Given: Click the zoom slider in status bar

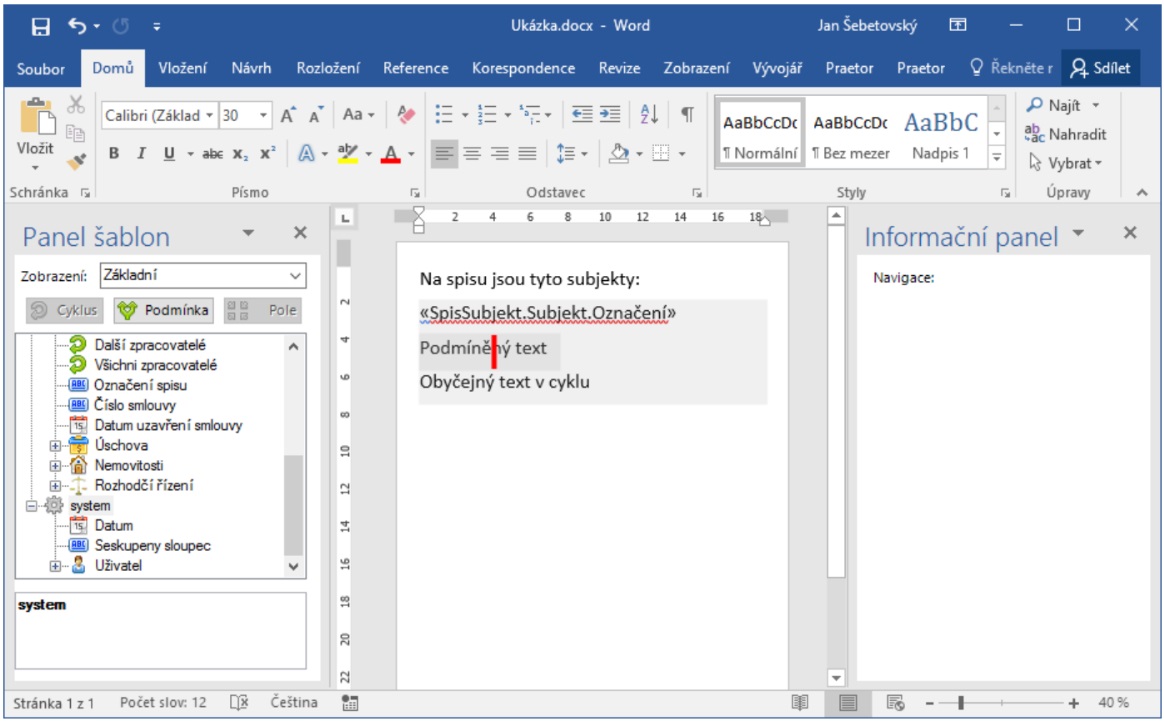Looking at the screenshot, I should point(960,703).
